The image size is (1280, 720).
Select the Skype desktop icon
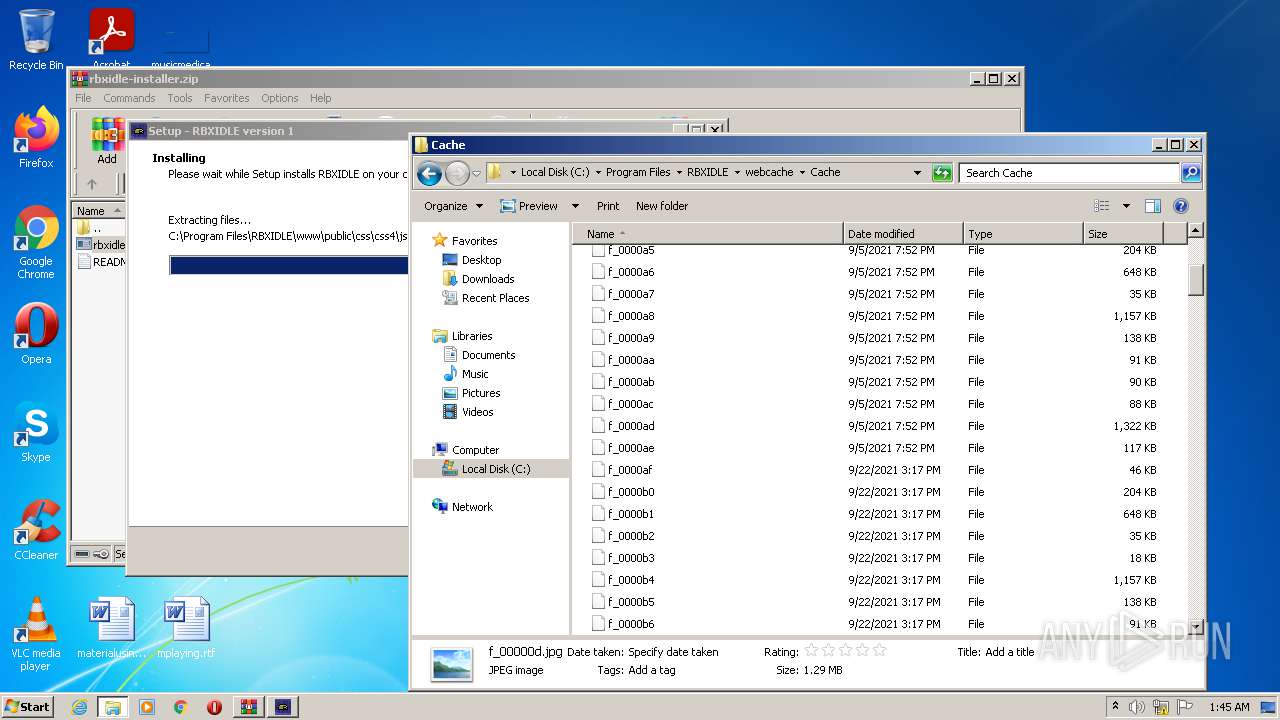[x=36, y=433]
